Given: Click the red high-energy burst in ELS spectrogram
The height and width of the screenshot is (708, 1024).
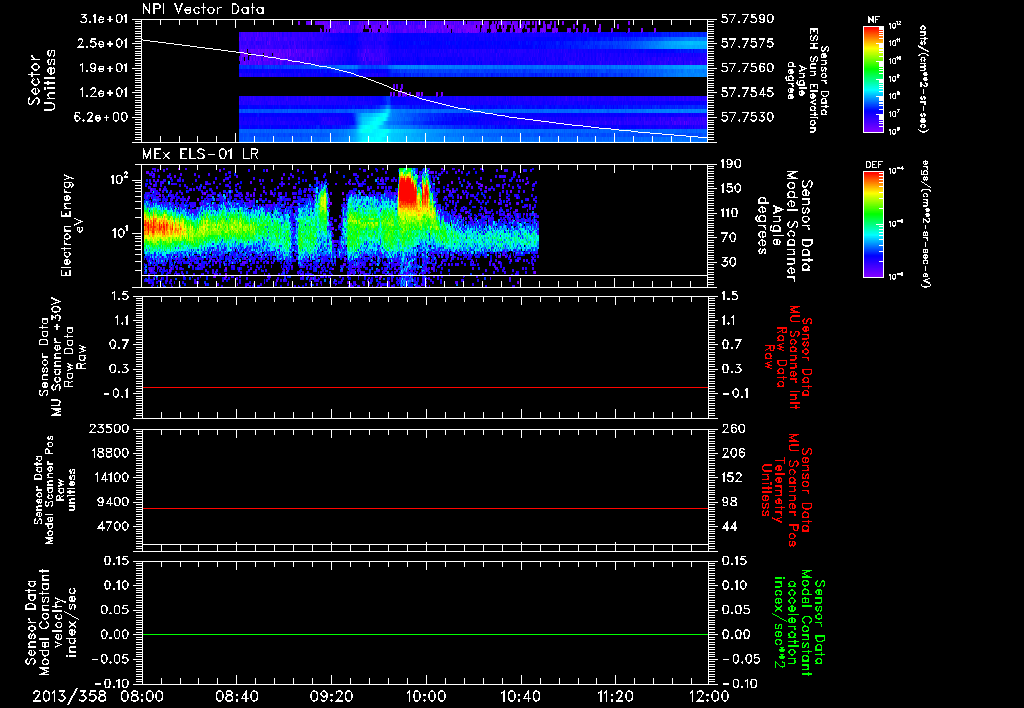Looking at the screenshot, I should 408,188.
